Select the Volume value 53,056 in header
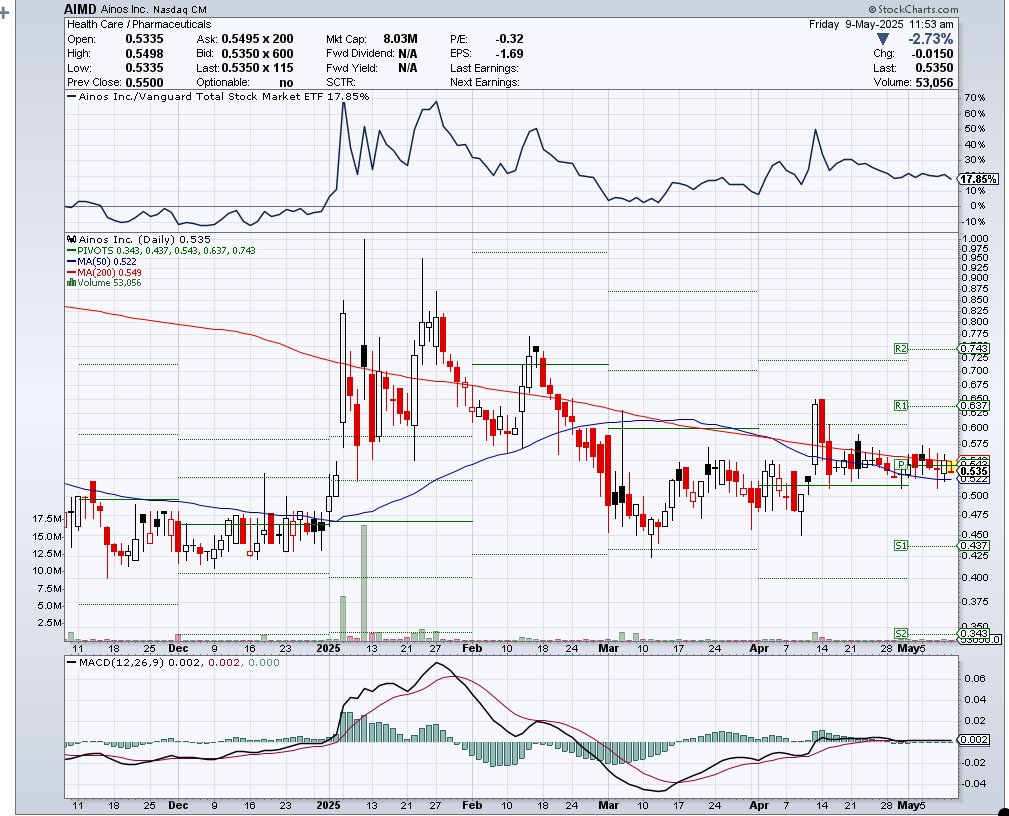This screenshot has height=816, width=1009. click(x=934, y=82)
